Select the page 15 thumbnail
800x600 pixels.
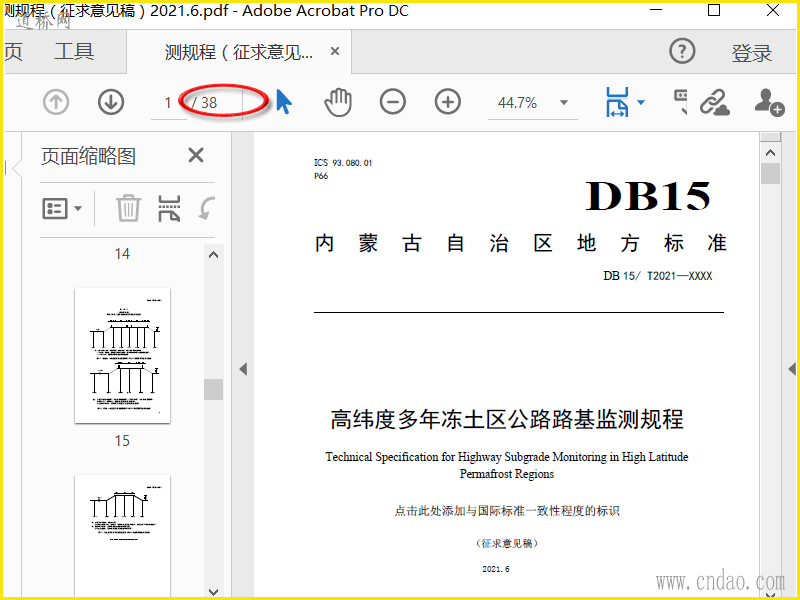click(122, 355)
